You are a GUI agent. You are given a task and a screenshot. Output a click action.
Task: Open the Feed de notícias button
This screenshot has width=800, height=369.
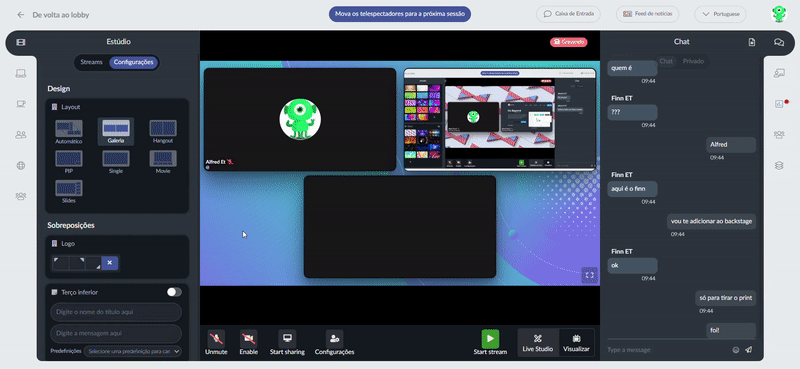coord(647,14)
